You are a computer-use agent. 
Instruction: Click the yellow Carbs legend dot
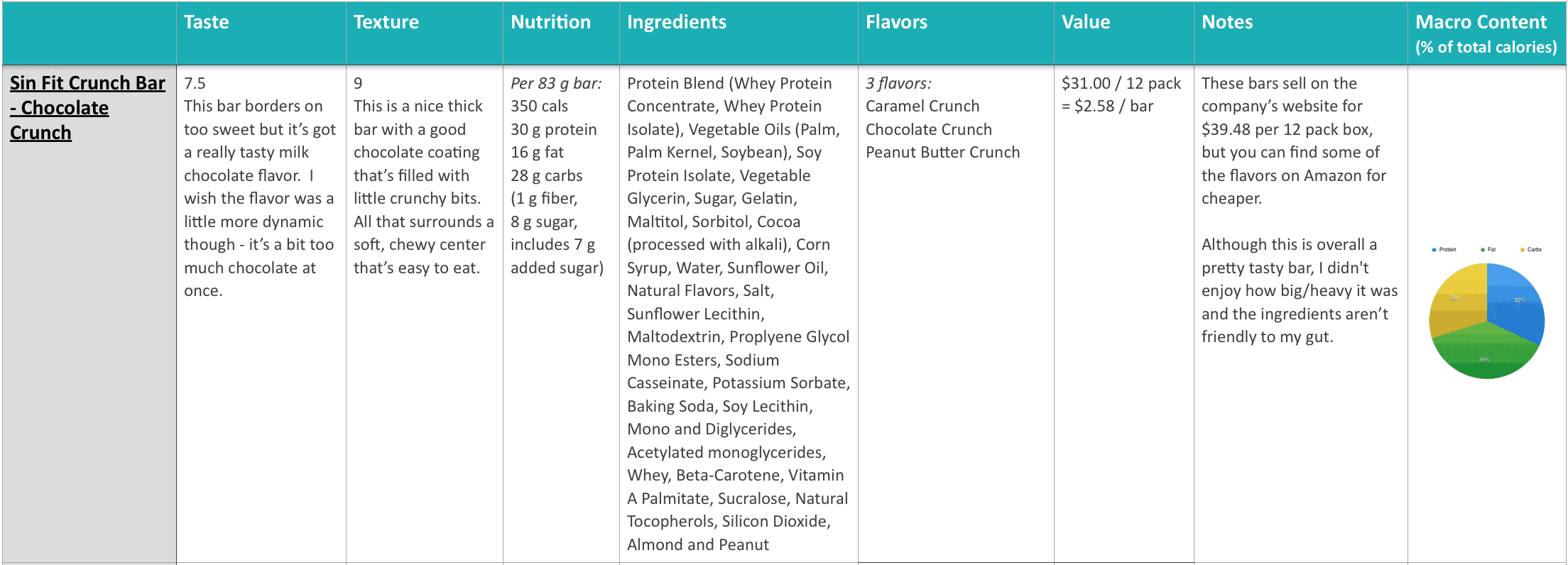pyautogui.click(x=1523, y=250)
